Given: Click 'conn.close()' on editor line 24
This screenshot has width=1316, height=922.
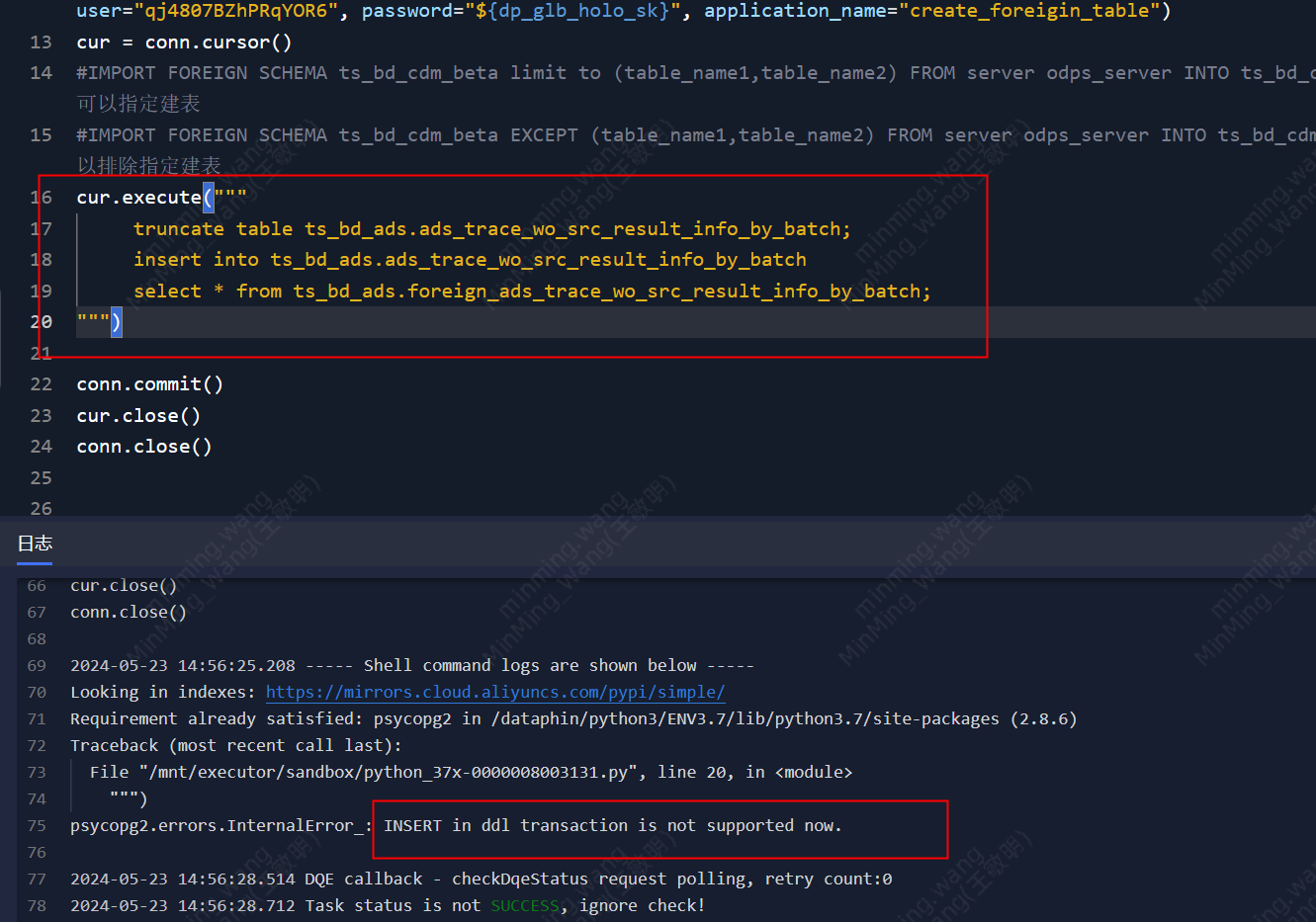Looking at the screenshot, I should click(144, 447).
